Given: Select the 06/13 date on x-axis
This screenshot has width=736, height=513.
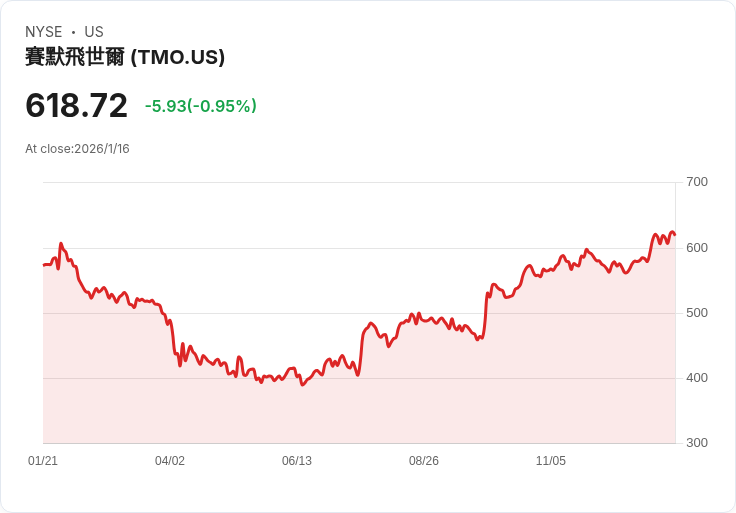Looking at the screenshot, I should pos(297,461).
